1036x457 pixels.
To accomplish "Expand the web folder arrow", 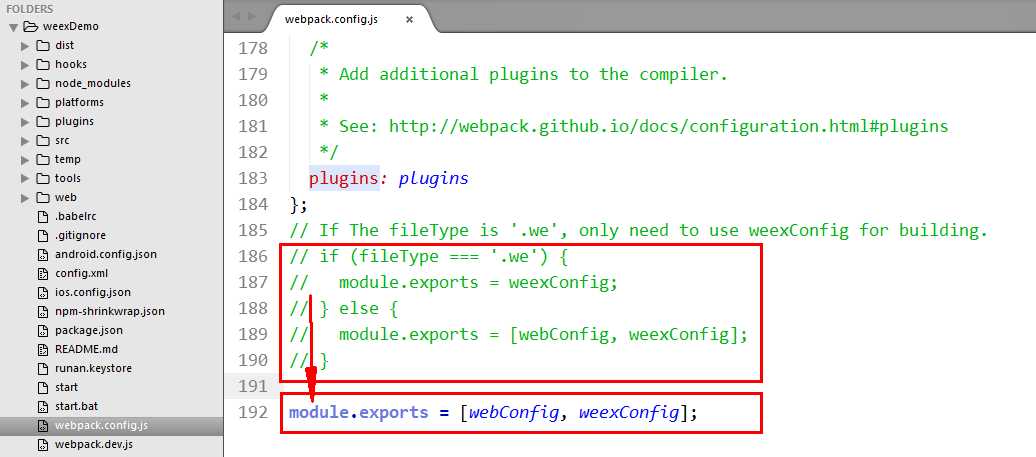I will pos(25,197).
